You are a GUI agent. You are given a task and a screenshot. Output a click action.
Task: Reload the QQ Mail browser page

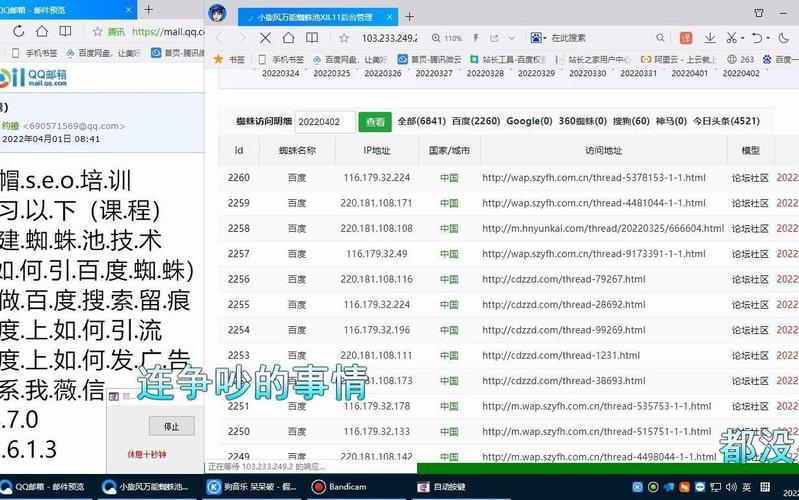[19, 31]
